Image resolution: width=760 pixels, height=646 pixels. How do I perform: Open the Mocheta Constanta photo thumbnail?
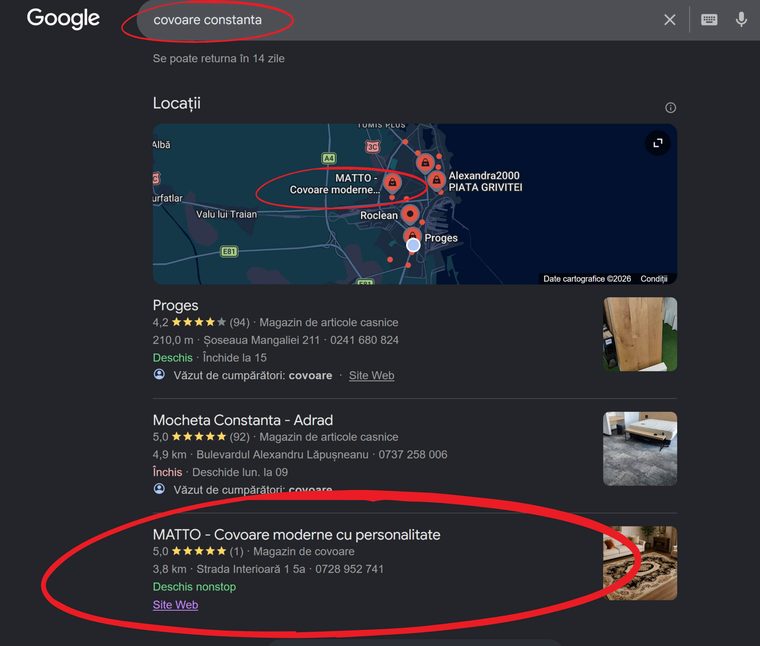point(640,449)
